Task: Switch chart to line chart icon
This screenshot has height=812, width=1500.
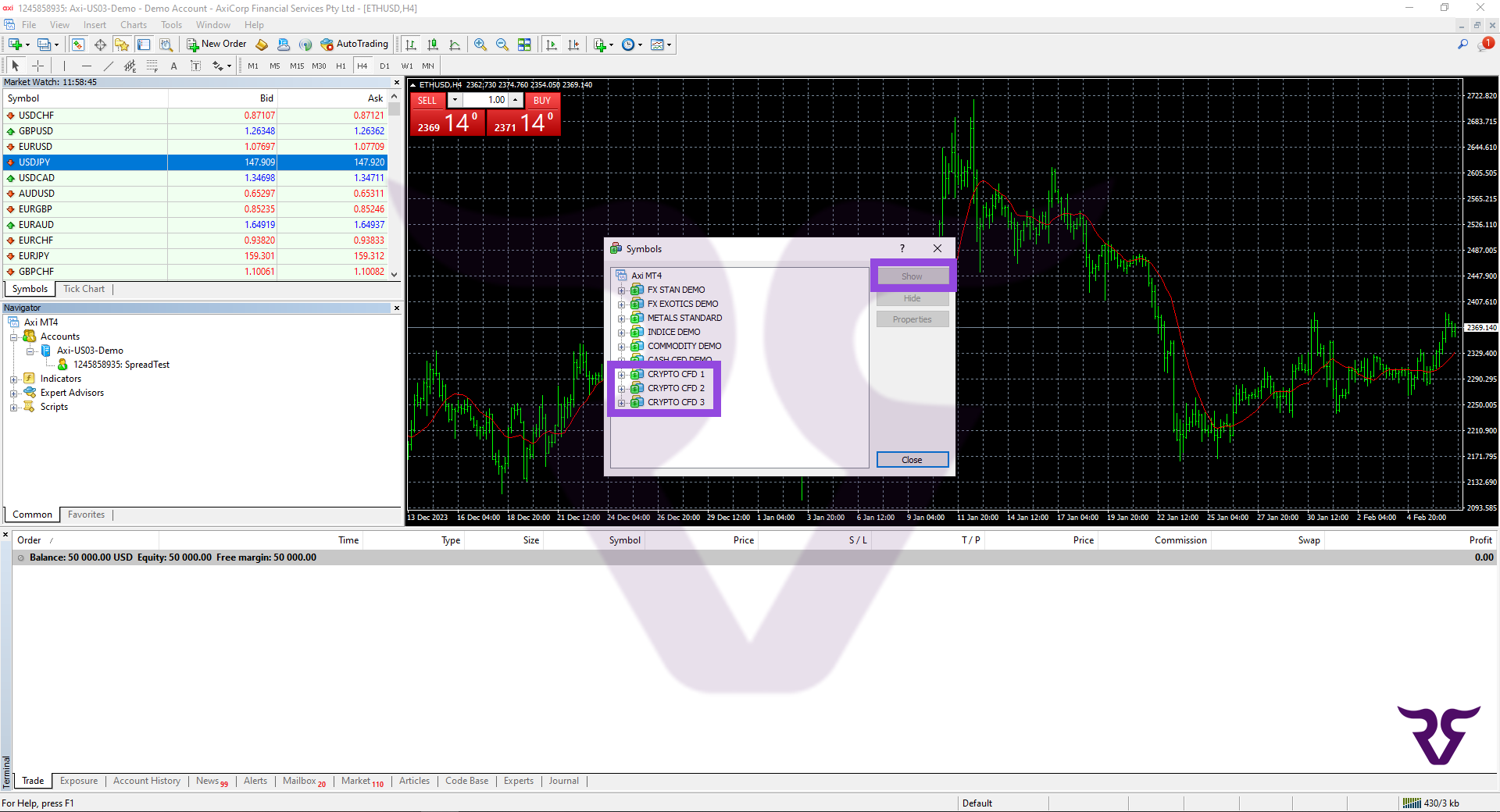Action: tap(455, 45)
